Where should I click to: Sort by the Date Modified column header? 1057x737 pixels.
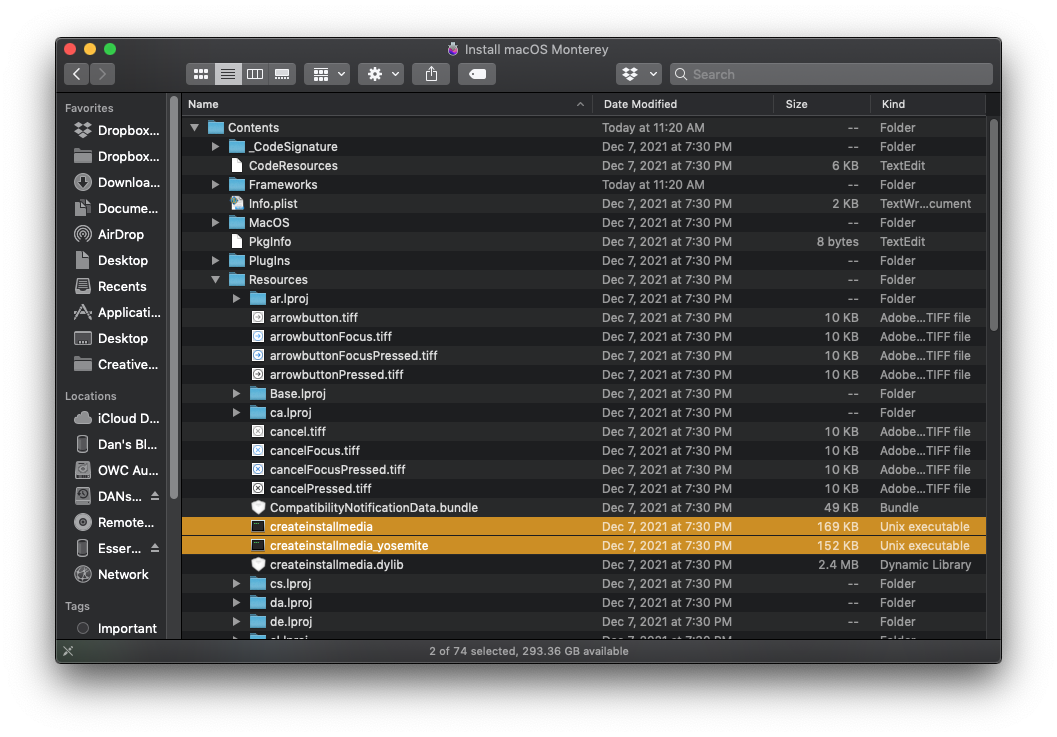tap(683, 104)
